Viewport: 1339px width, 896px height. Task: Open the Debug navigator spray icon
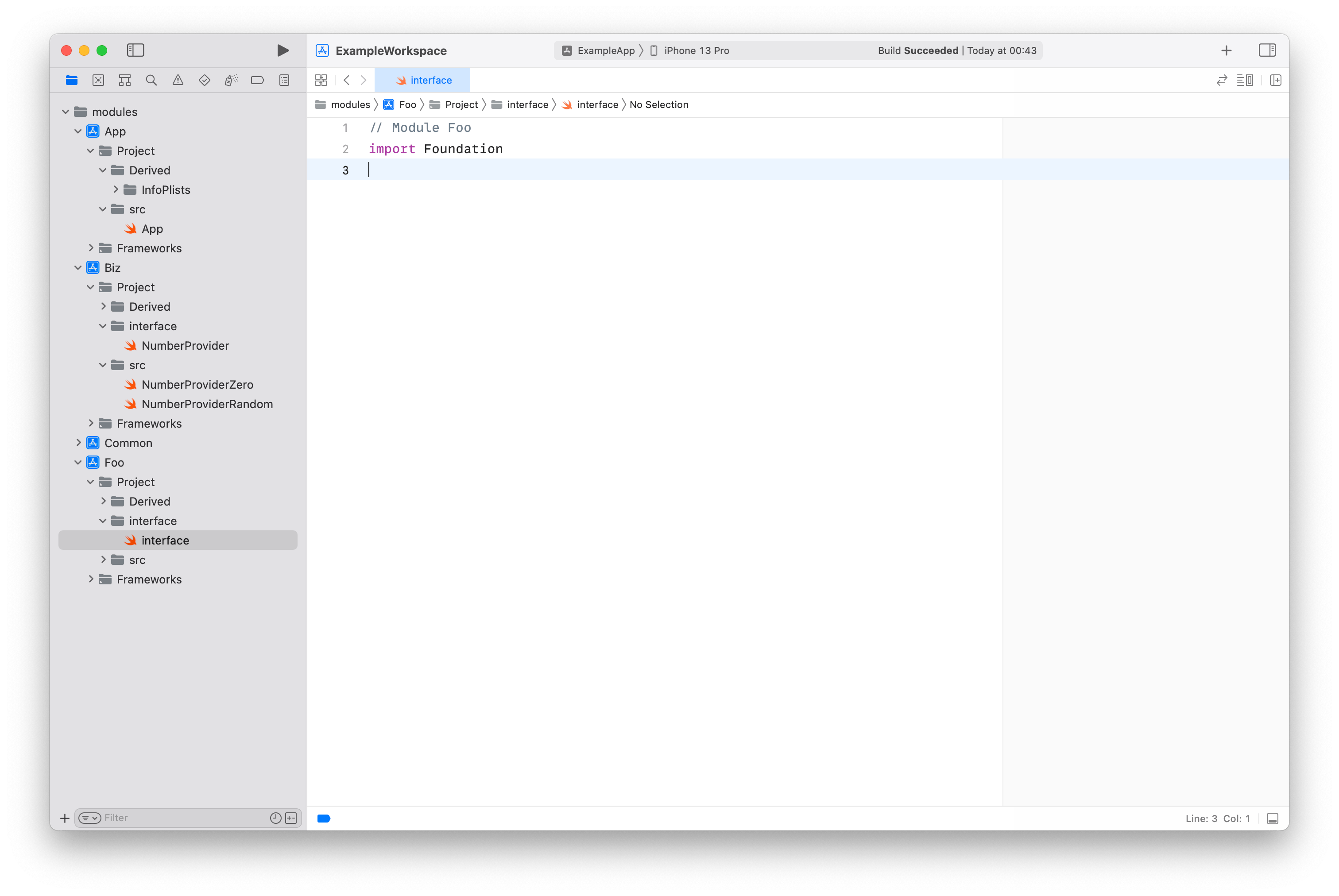point(231,80)
